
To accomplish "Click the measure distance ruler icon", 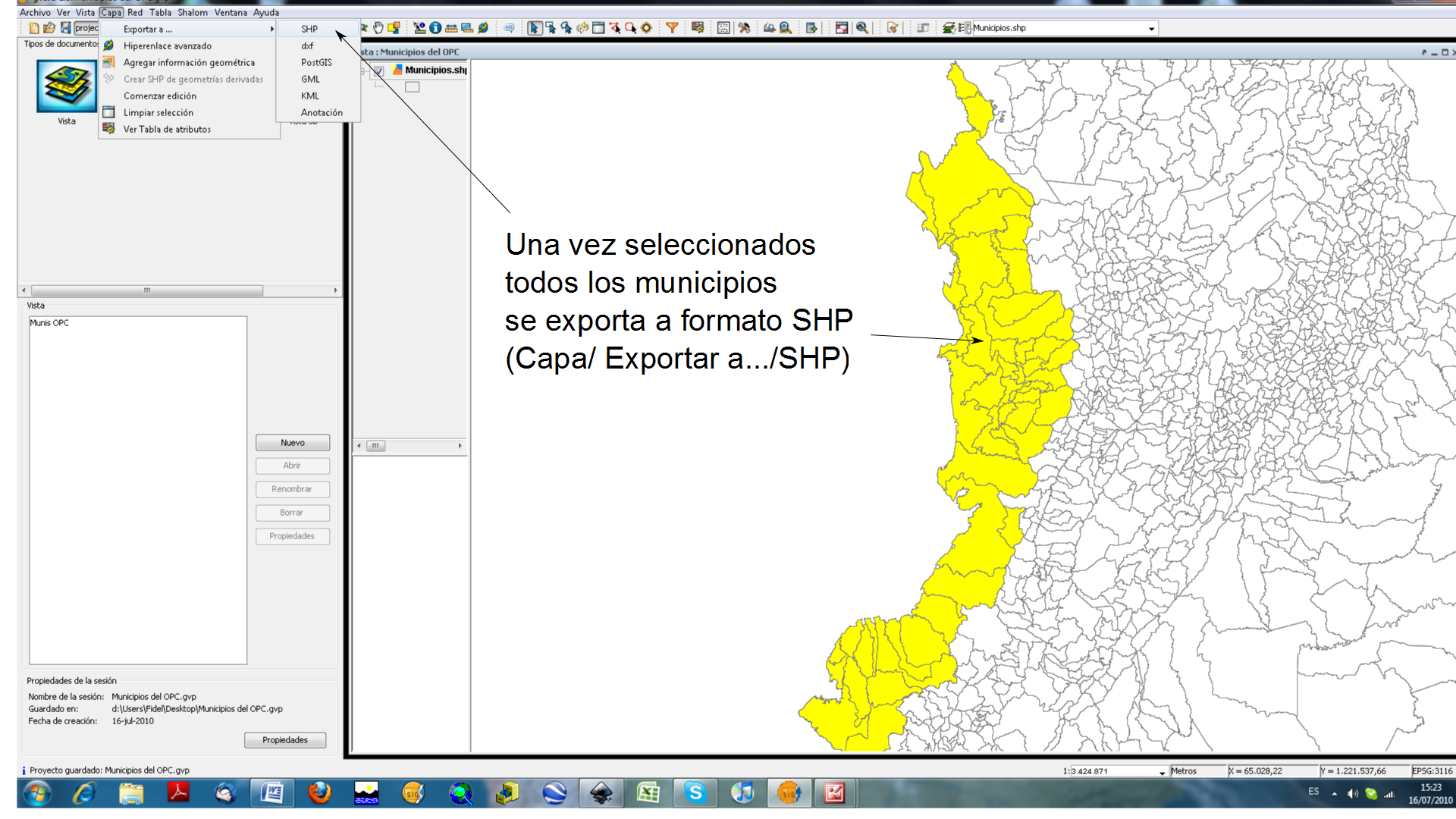I will coord(451,28).
